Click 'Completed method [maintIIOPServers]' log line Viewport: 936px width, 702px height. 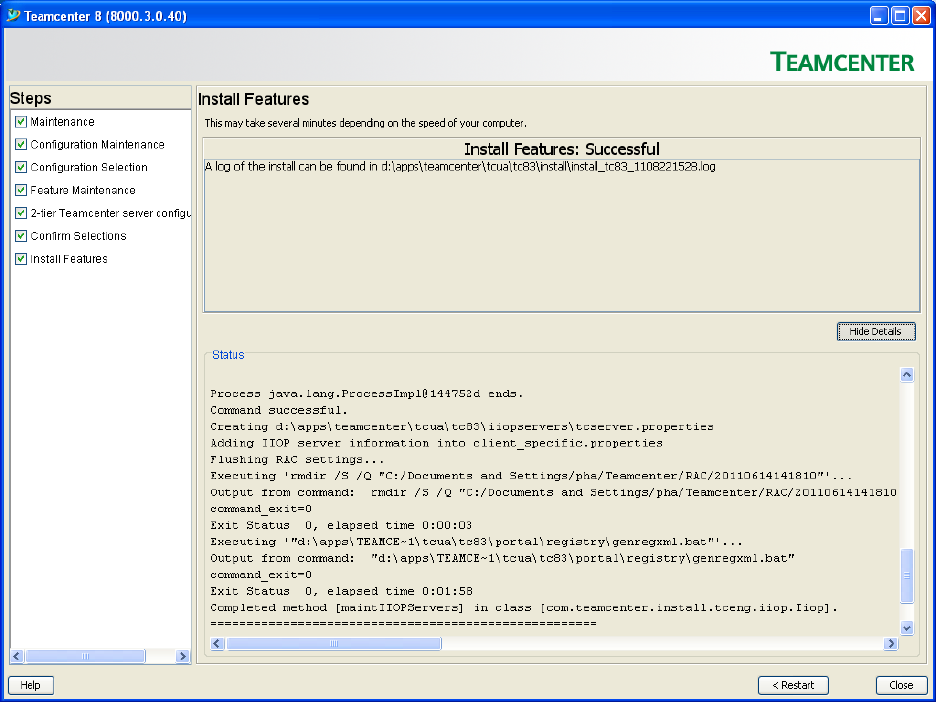point(524,608)
